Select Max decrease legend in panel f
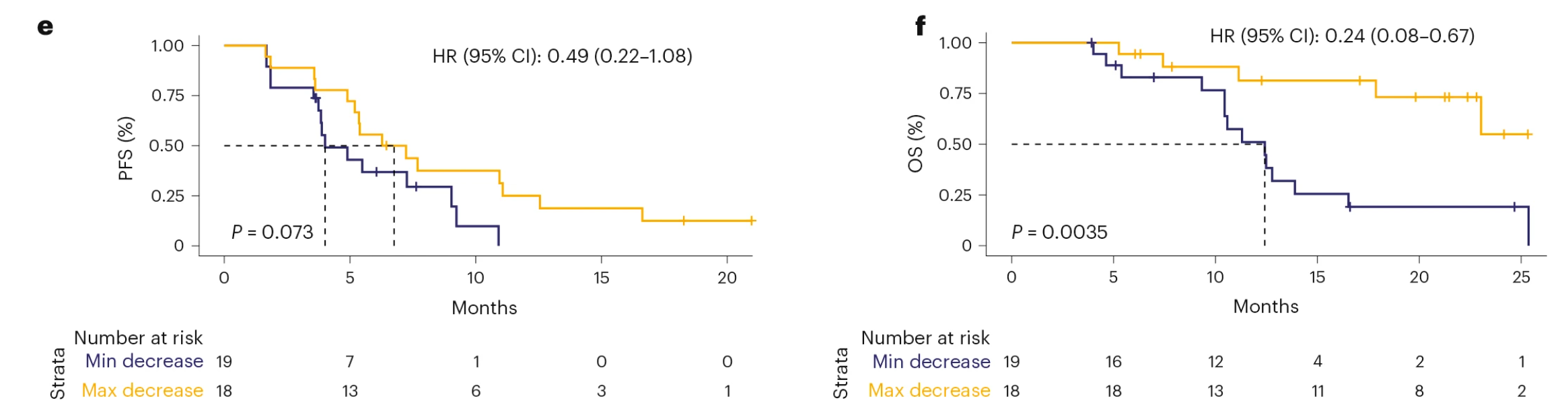Screen dimensions: 1568x417 pos(929,391)
